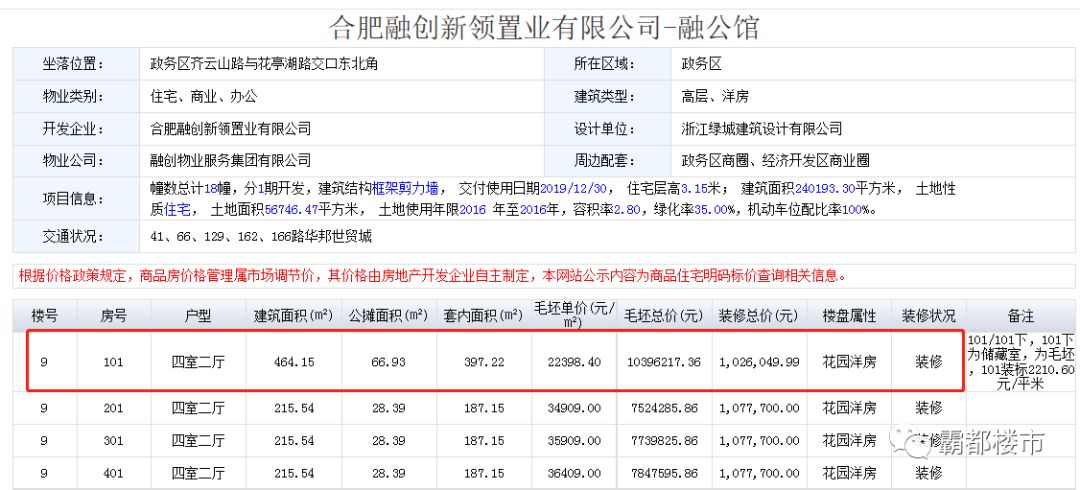This screenshot has width=1080, height=490.
Task: Click the 融创物业服务集团有限公司 property company value
Action: click(x=230, y=160)
